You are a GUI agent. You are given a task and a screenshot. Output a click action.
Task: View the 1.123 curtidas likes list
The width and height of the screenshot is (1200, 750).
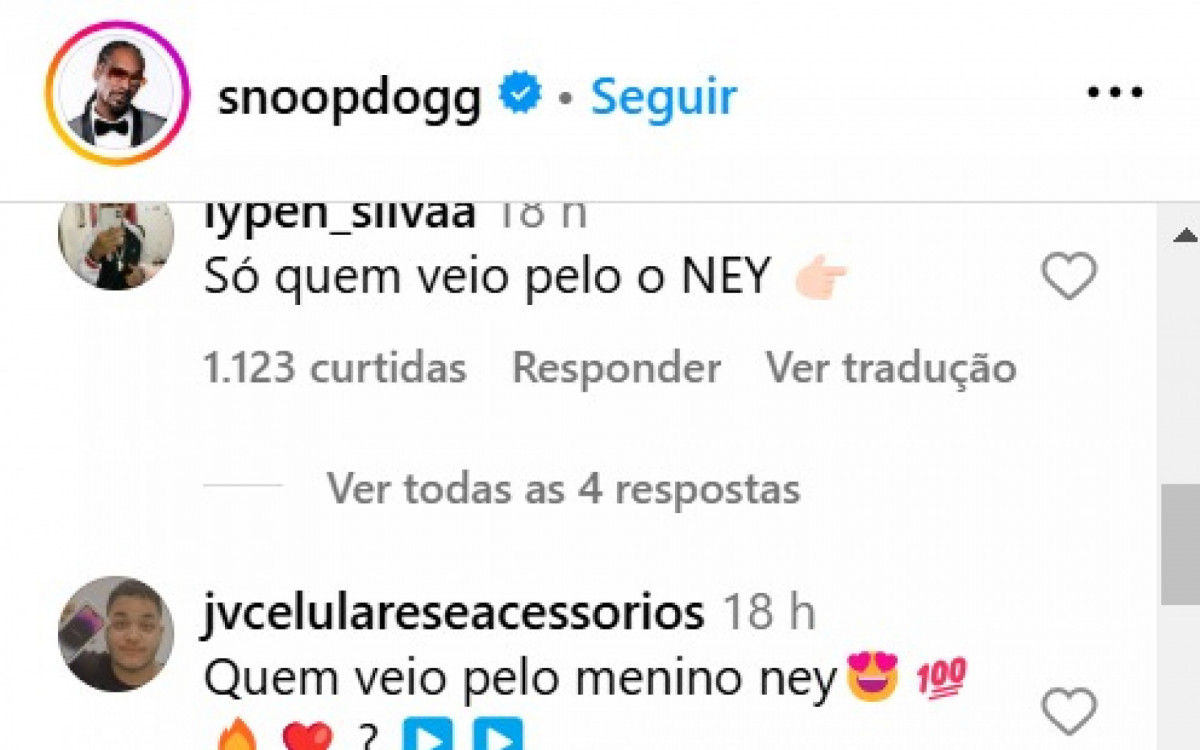click(335, 368)
